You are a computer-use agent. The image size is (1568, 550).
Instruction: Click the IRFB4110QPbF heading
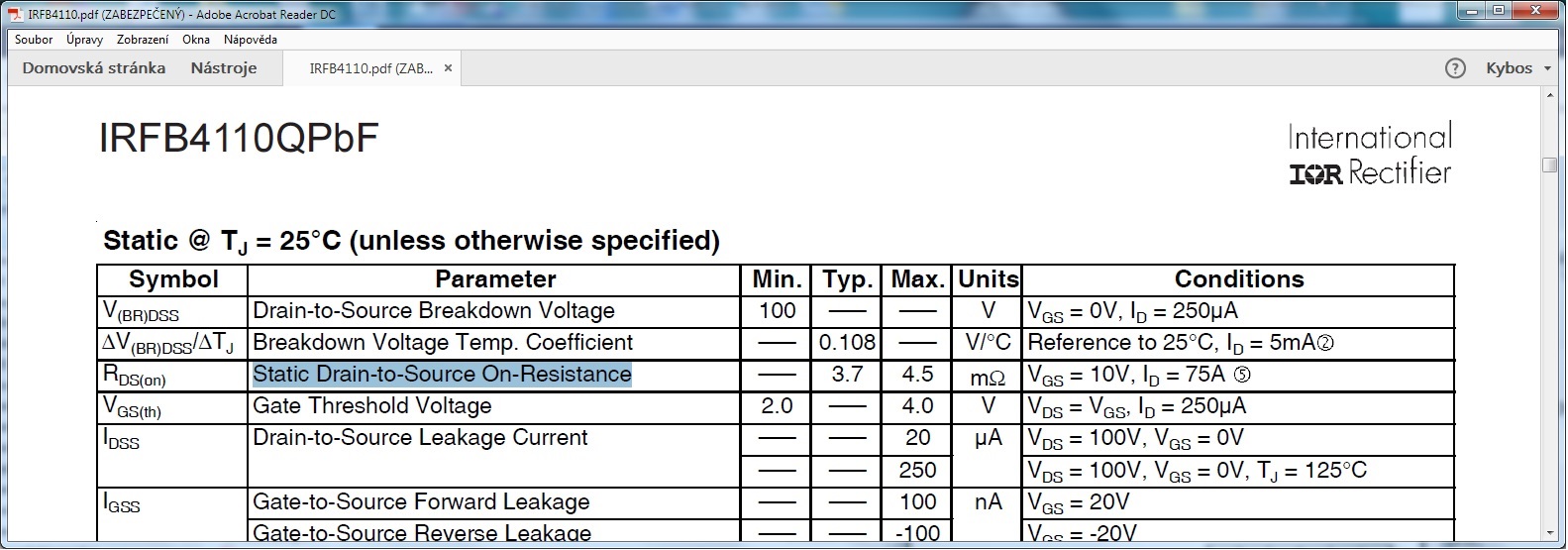[239, 139]
